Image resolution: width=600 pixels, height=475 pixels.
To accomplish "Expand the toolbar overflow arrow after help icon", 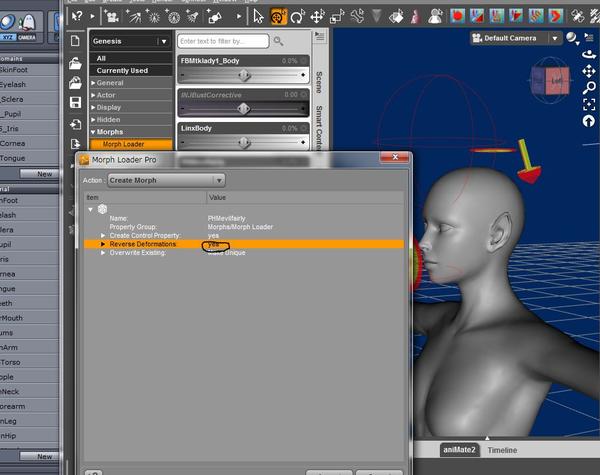I will 93,16.
